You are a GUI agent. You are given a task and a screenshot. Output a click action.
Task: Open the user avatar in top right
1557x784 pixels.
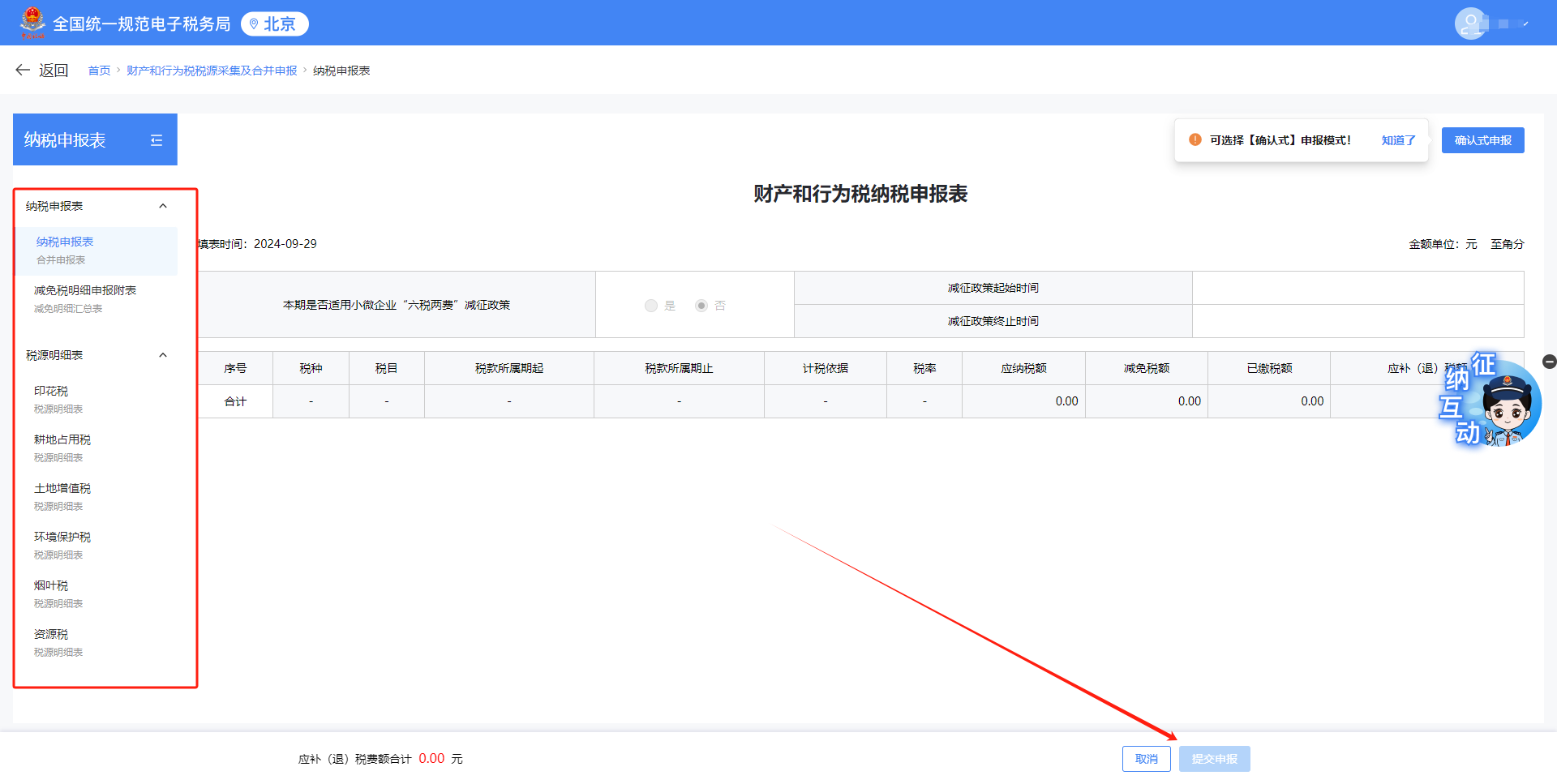click(x=1471, y=23)
